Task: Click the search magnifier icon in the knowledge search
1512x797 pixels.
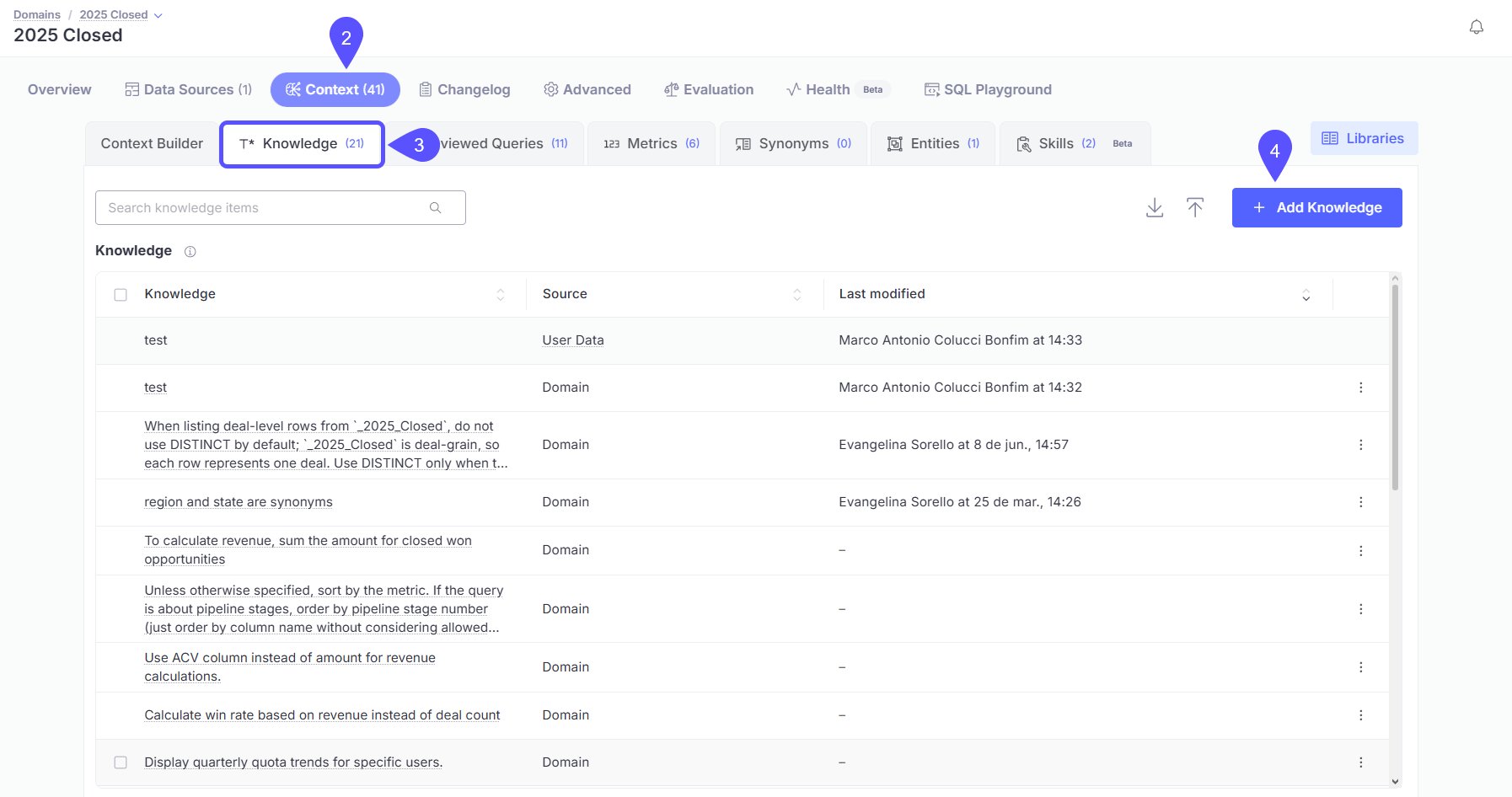Action: [x=435, y=207]
